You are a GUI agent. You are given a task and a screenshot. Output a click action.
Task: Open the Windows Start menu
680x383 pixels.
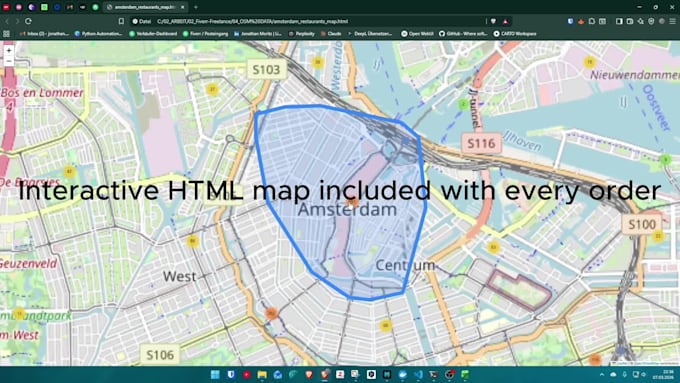coord(215,374)
